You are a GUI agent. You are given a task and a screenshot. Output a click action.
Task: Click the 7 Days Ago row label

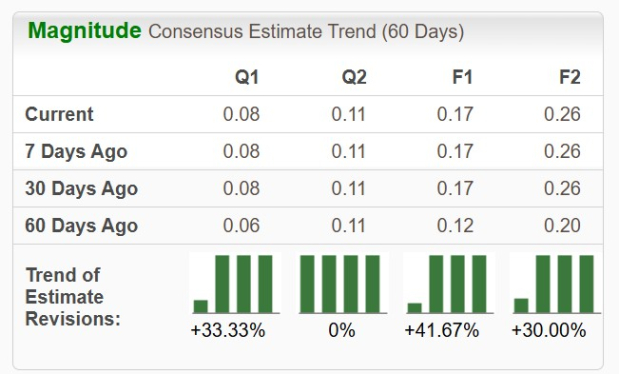[x=76, y=152]
